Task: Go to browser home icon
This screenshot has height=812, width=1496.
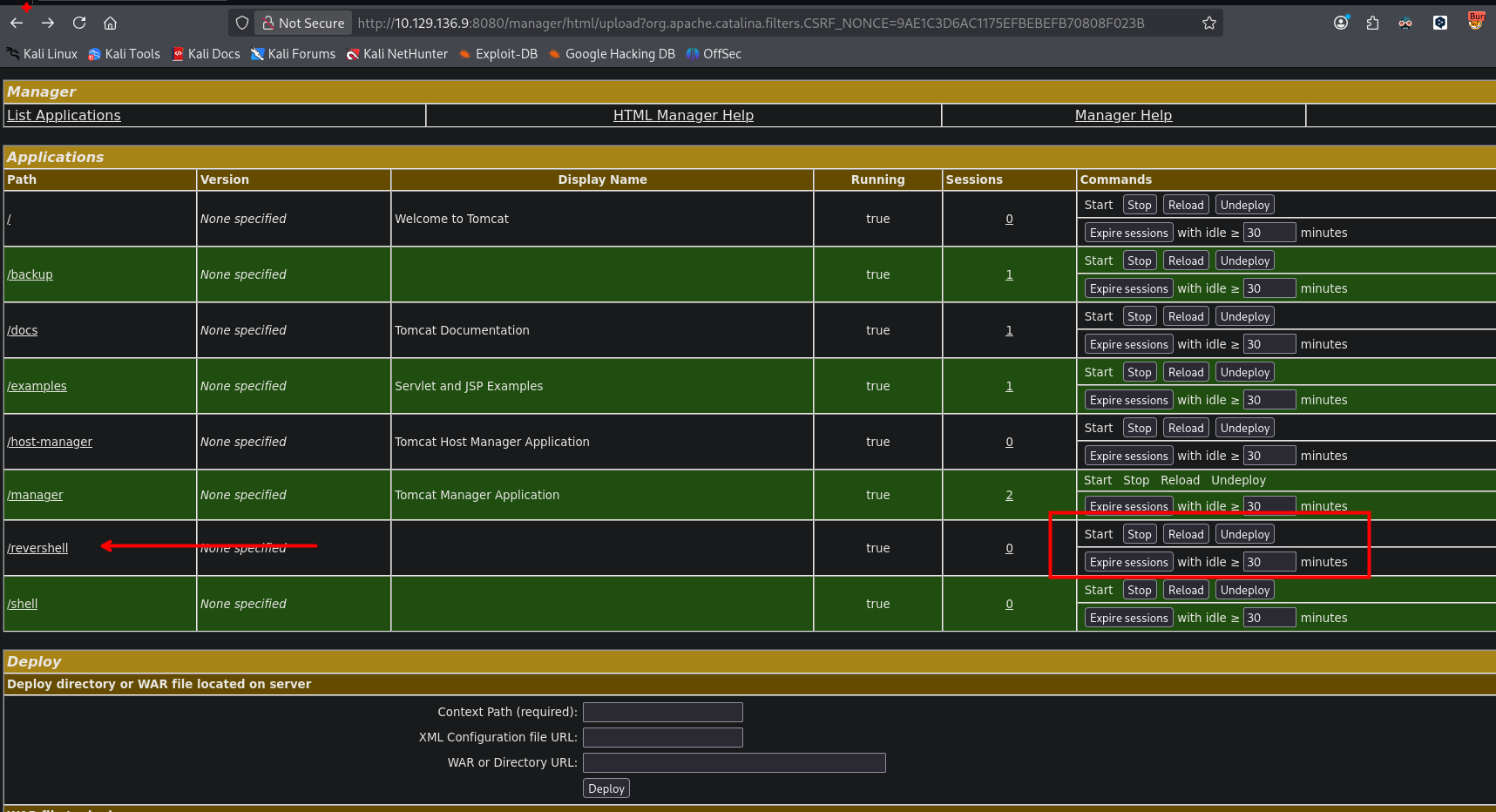Action: click(110, 23)
